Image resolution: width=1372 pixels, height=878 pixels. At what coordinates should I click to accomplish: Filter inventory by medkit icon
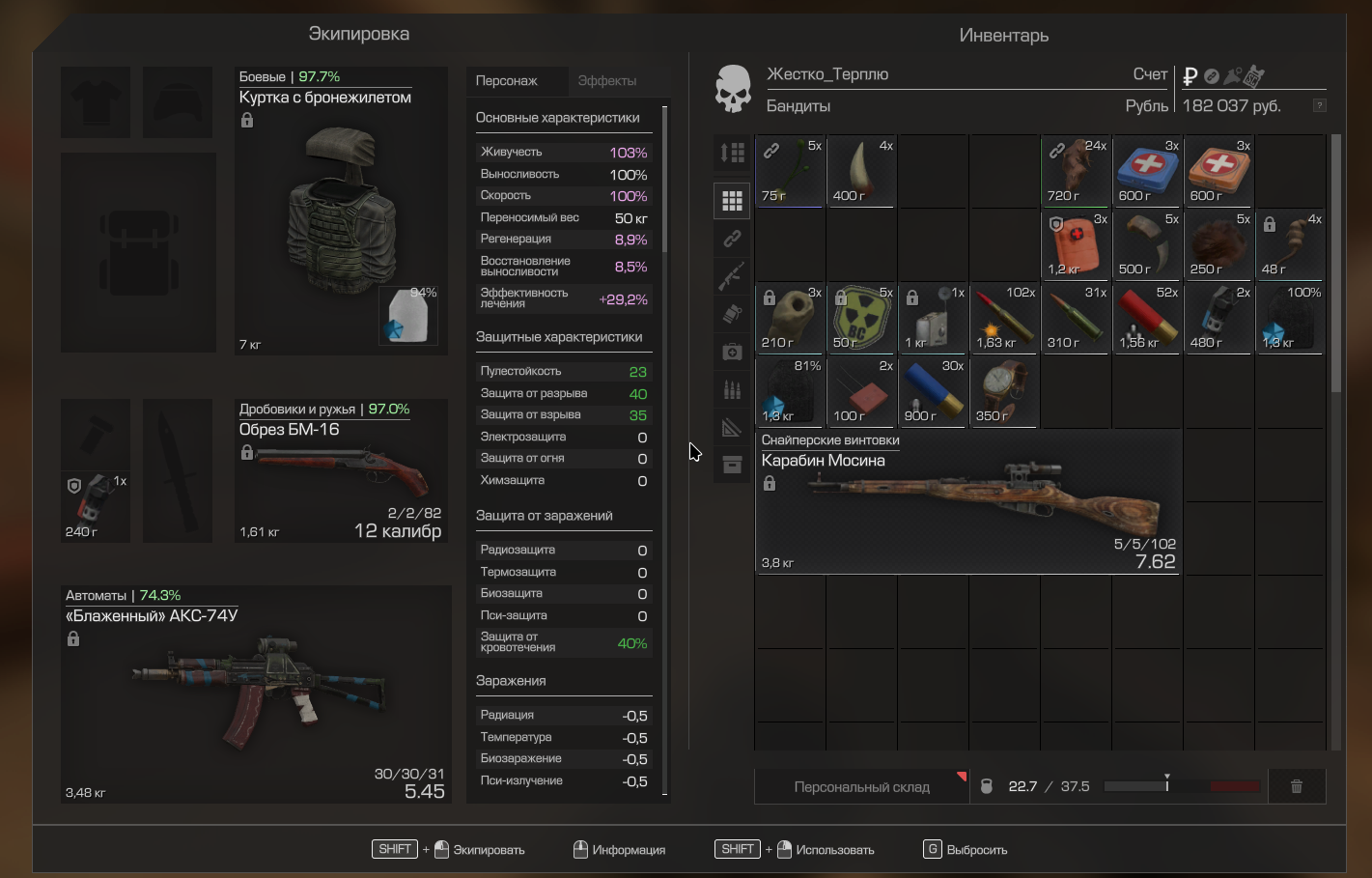point(732,352)
